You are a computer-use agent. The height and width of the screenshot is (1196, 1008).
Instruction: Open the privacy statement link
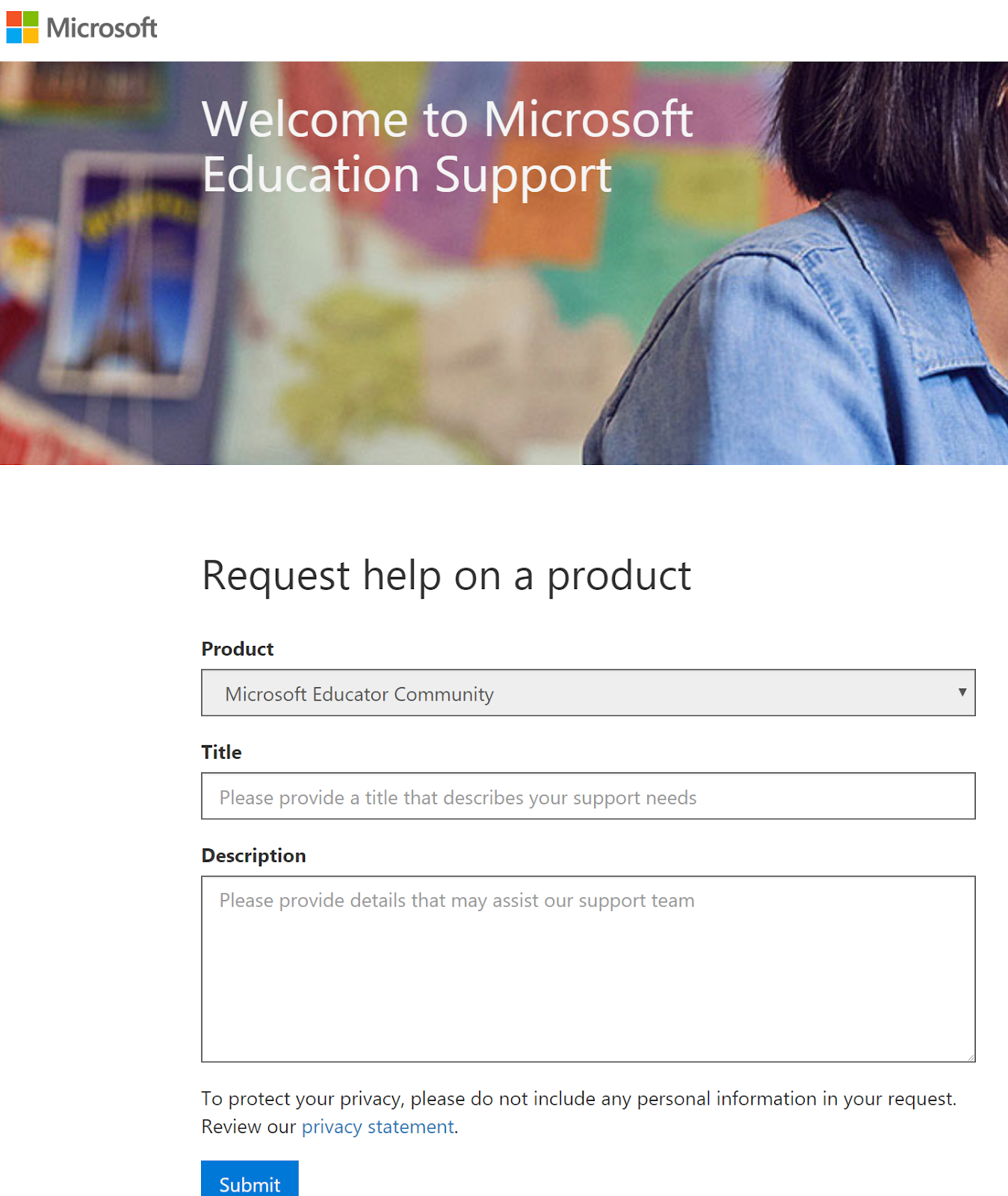pos(377,1126)
